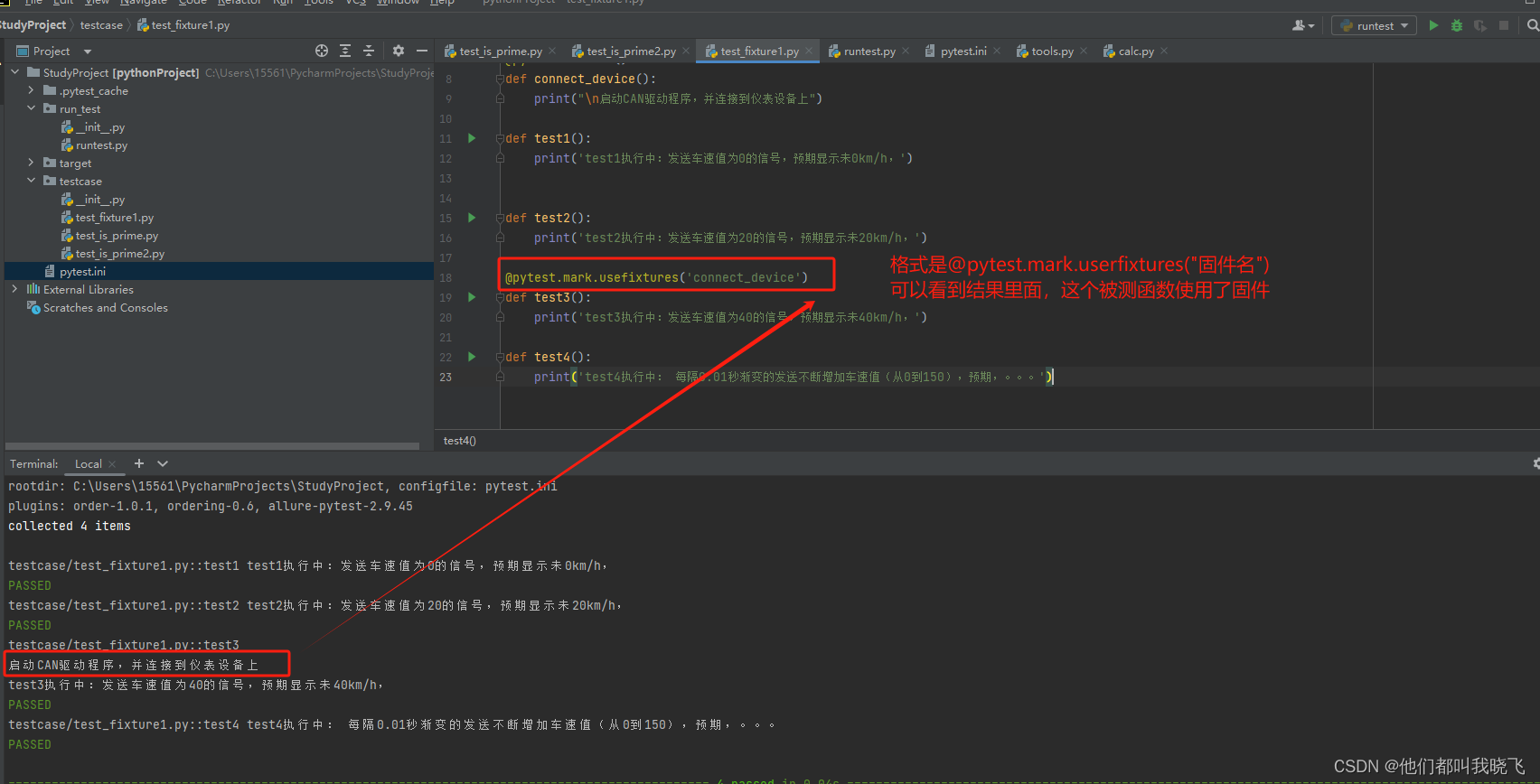The image size is (1540, 784).
Task: Run the runtest configuration
Action: 1433,25
